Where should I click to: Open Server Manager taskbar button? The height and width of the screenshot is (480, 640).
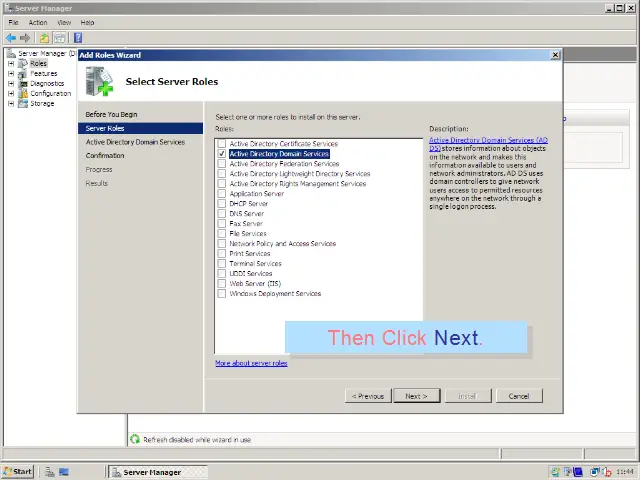pos(158,472)
